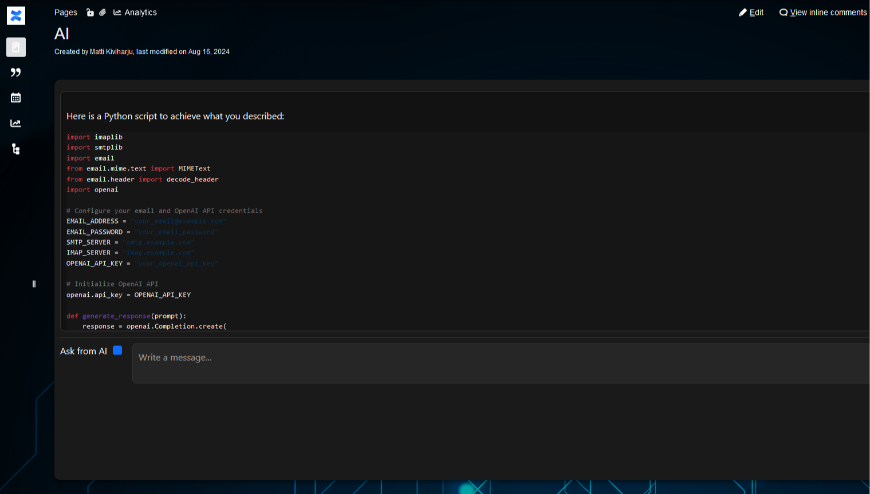The height and width of the screenshot is (494, 870).
Task: Click the 'import imaplib' code line
Action: [94, 137]
